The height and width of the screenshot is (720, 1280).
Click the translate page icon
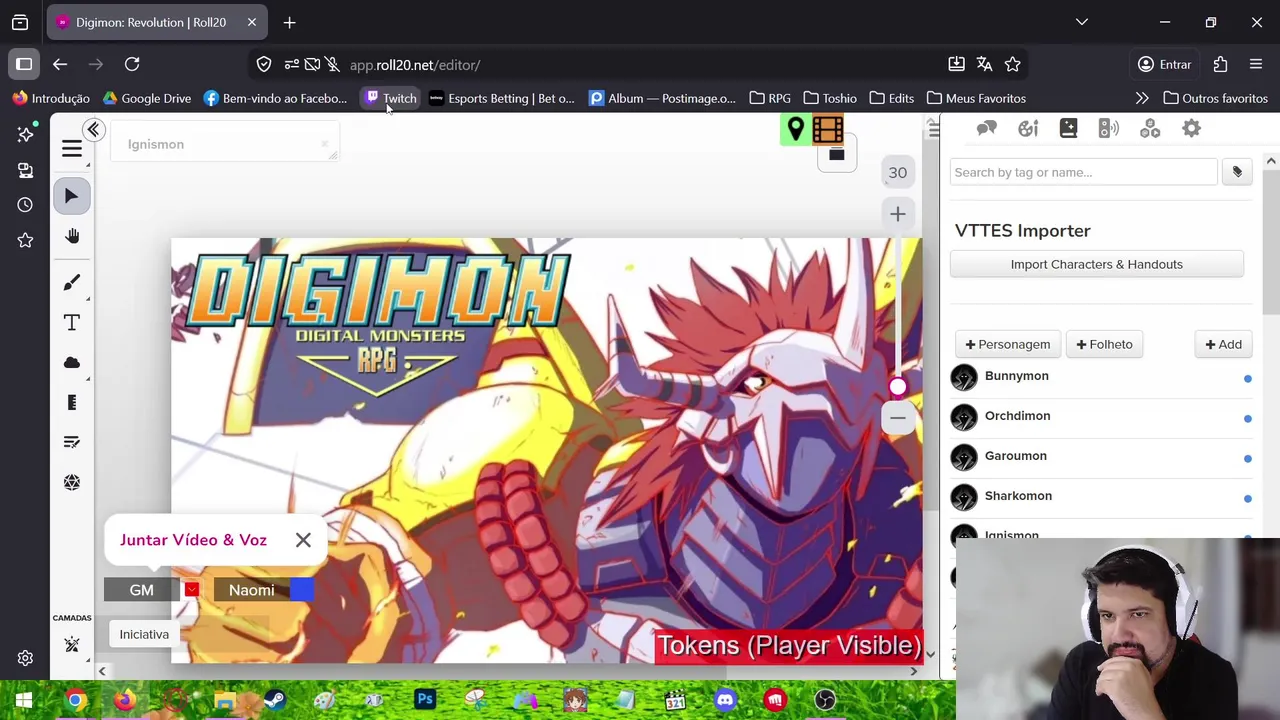point(984,64)
